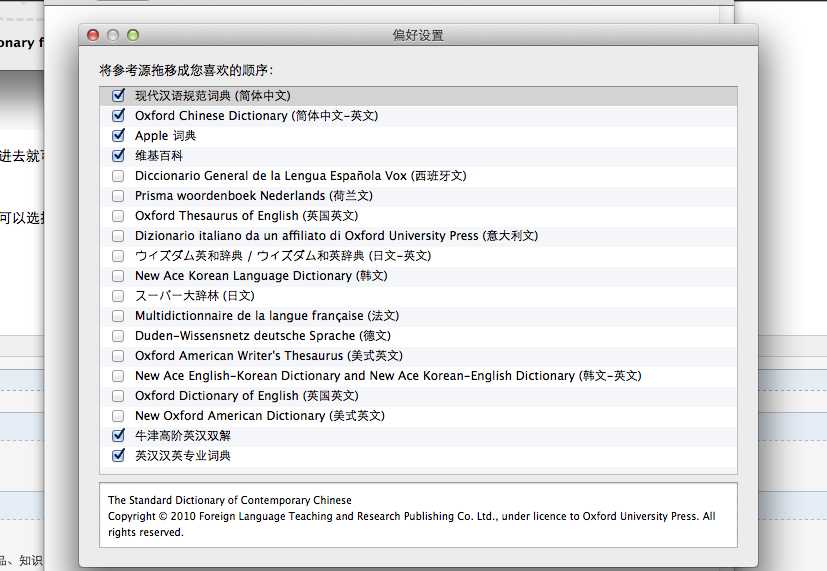Select ウィズダム和英辞典 (日文-英文) row text

(283, 256)
